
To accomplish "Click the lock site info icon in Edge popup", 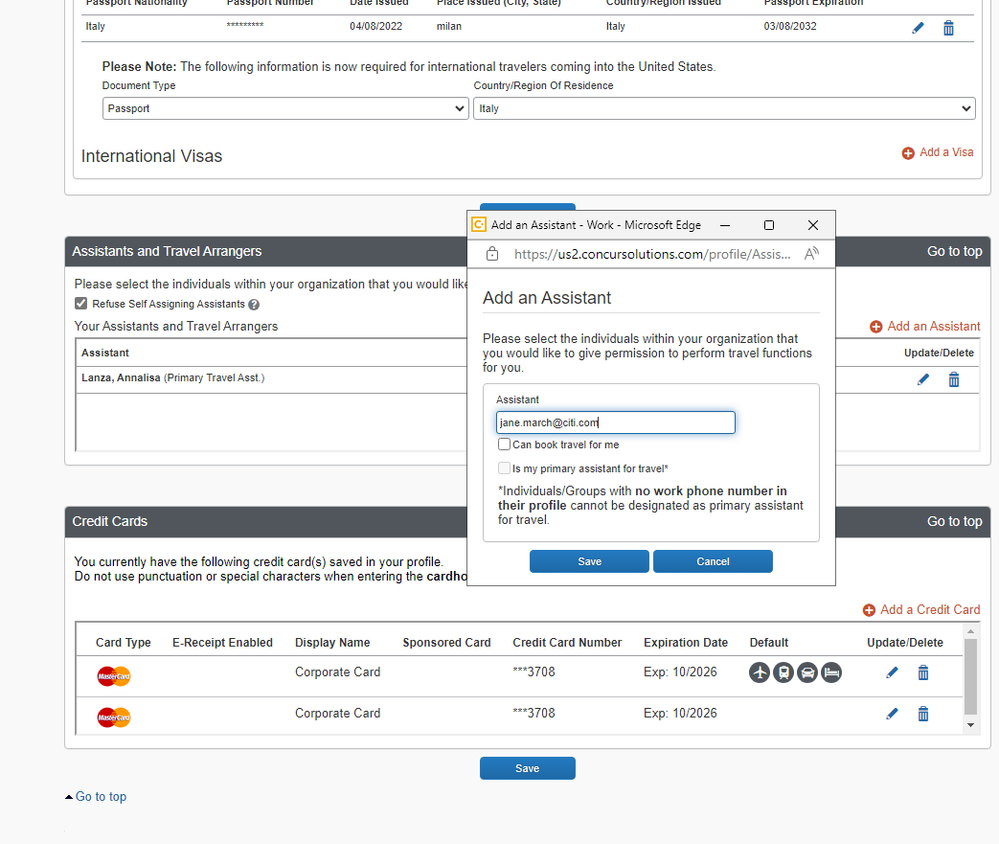I will [x=492, y=254].
